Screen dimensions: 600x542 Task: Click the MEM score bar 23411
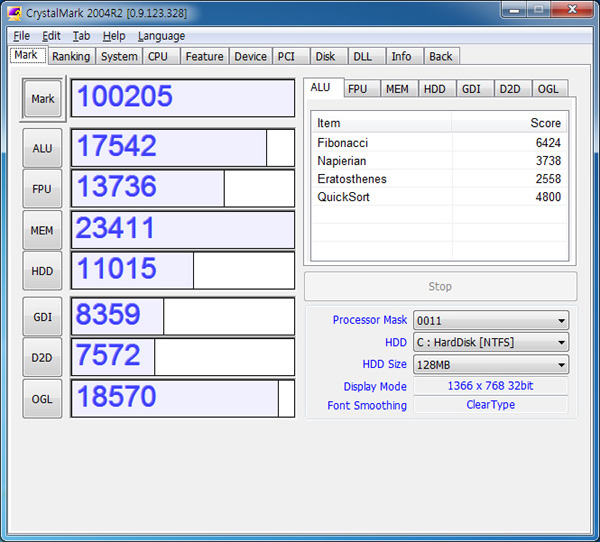click(183, 230)
